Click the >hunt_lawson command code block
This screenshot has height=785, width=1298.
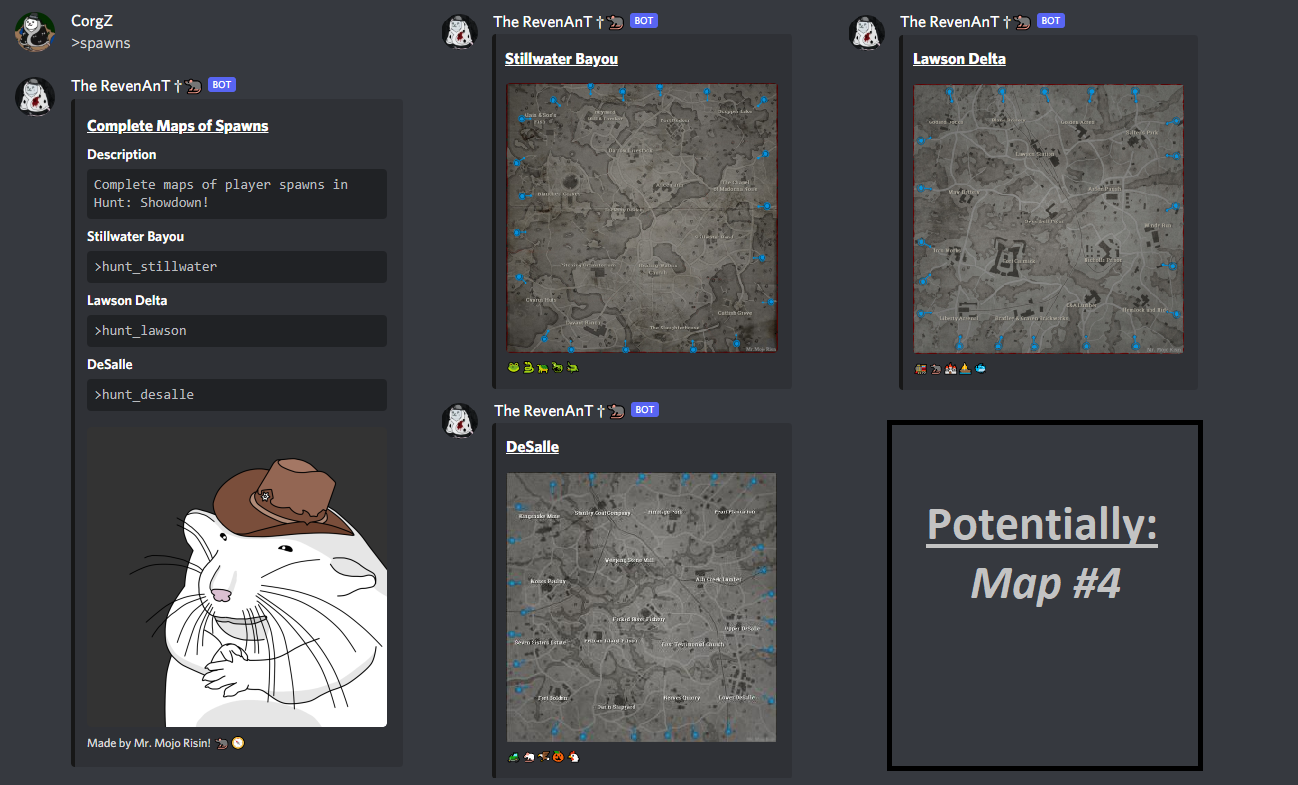click(237, 331)
